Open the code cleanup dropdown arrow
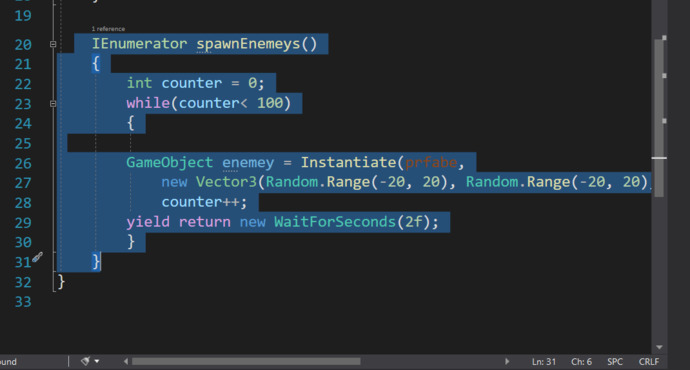This screenshot has width=690, height=370. pyautogui.click(x=97, y=361)
